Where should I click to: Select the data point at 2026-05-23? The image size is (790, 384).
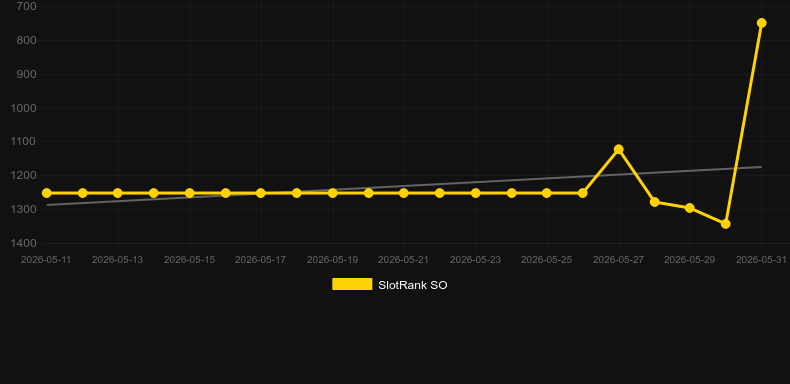(x=475, y=193)
